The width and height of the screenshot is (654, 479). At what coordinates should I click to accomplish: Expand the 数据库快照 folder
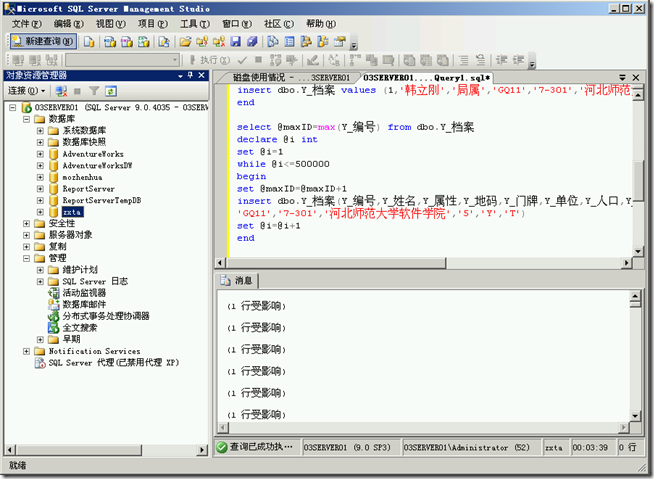40,142
